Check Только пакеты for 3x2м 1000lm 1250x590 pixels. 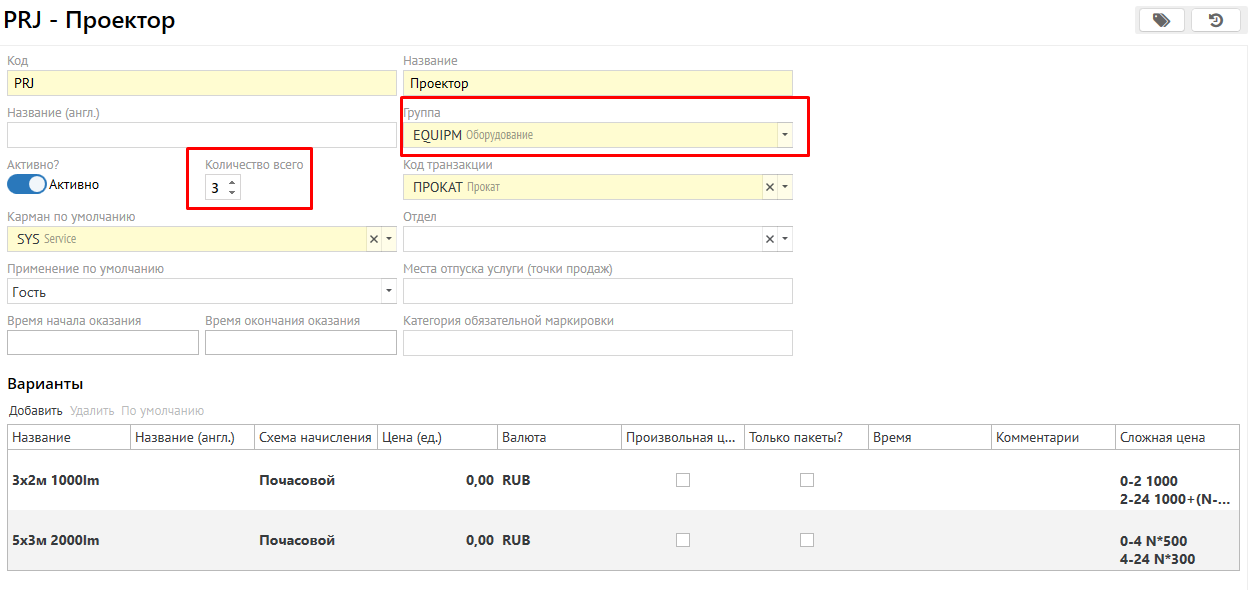coord(807,480)
